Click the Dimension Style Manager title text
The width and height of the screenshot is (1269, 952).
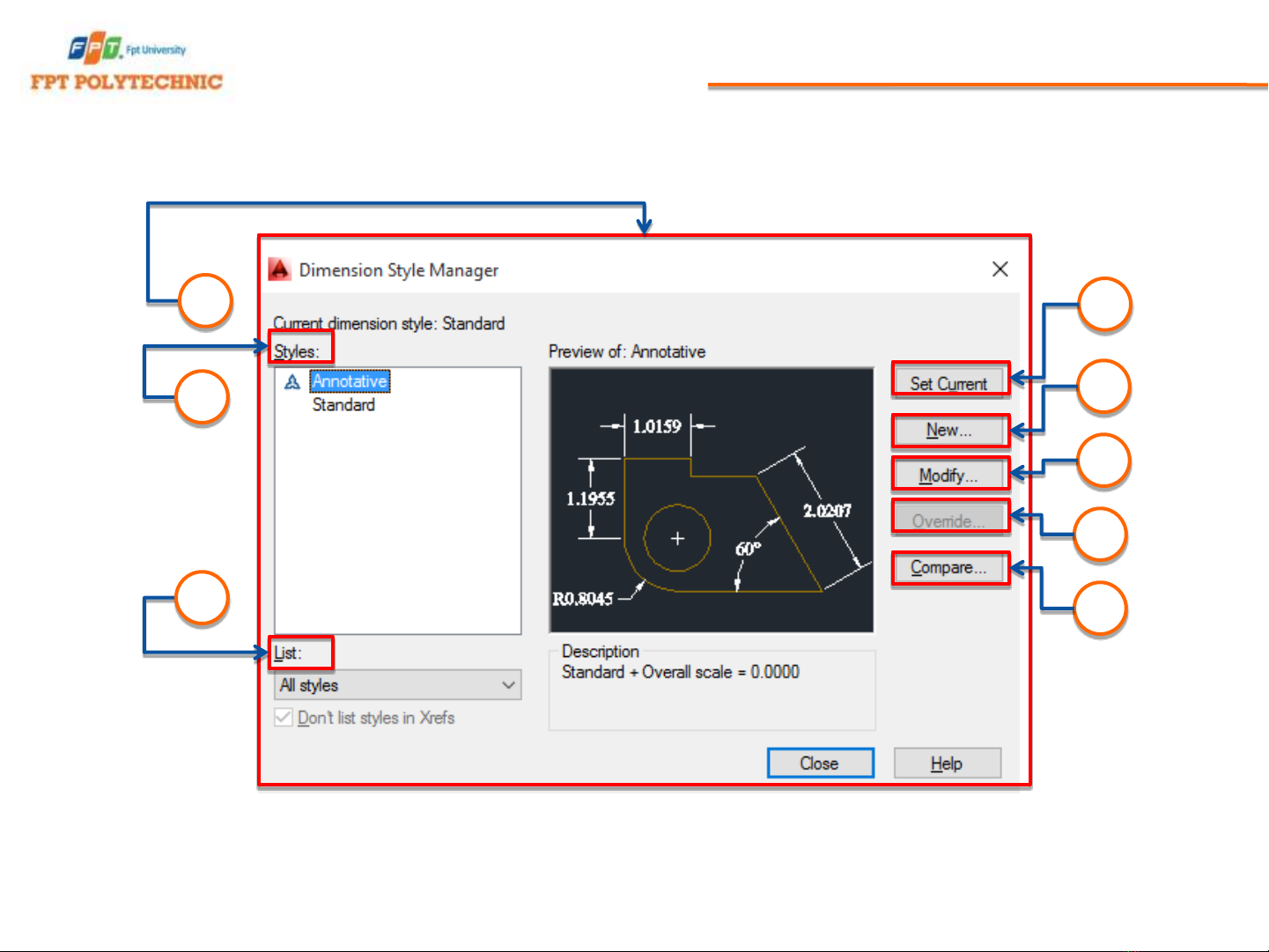click(399, 270)
